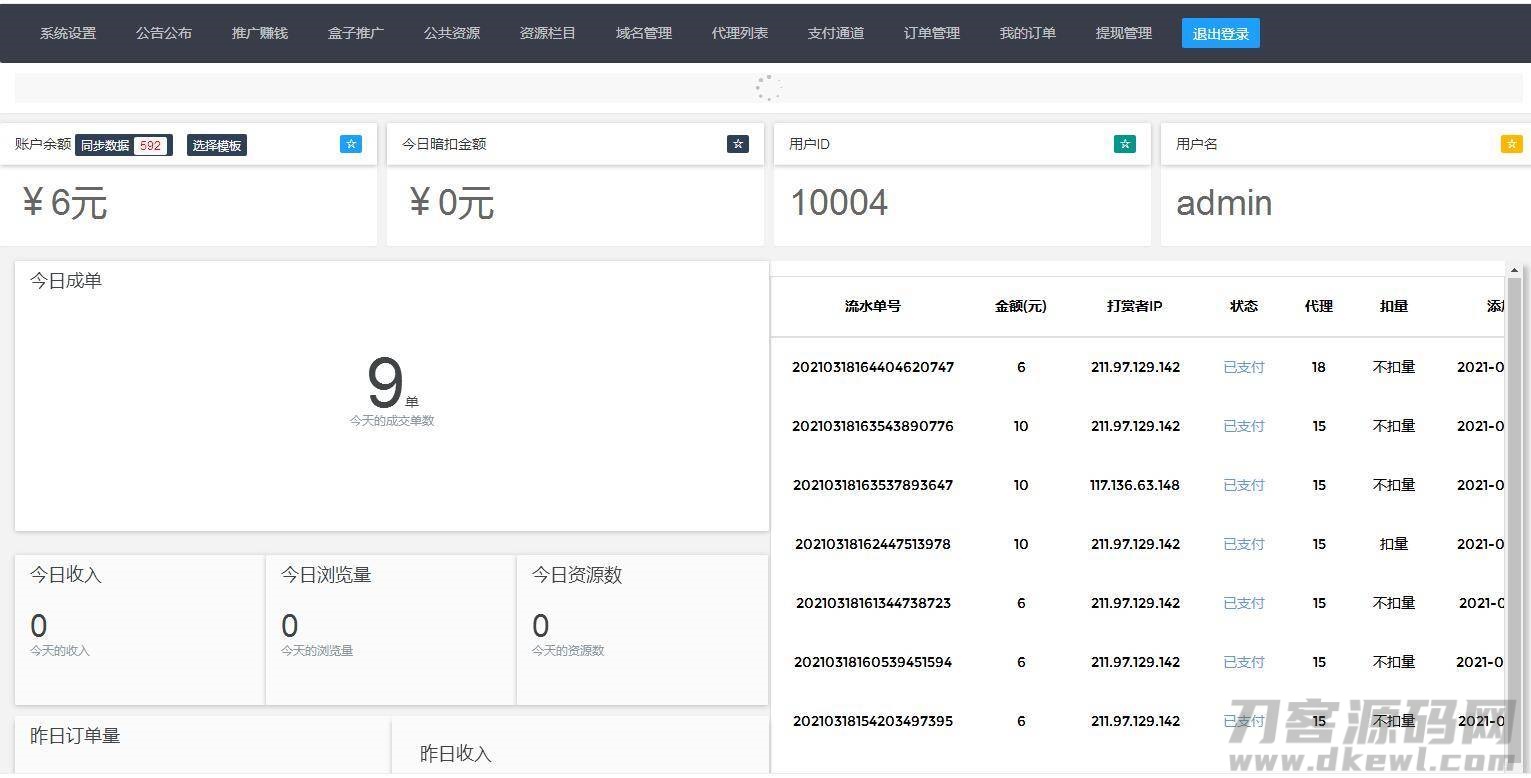Click the blue star icon on 账户余额 card

(350, 144)
